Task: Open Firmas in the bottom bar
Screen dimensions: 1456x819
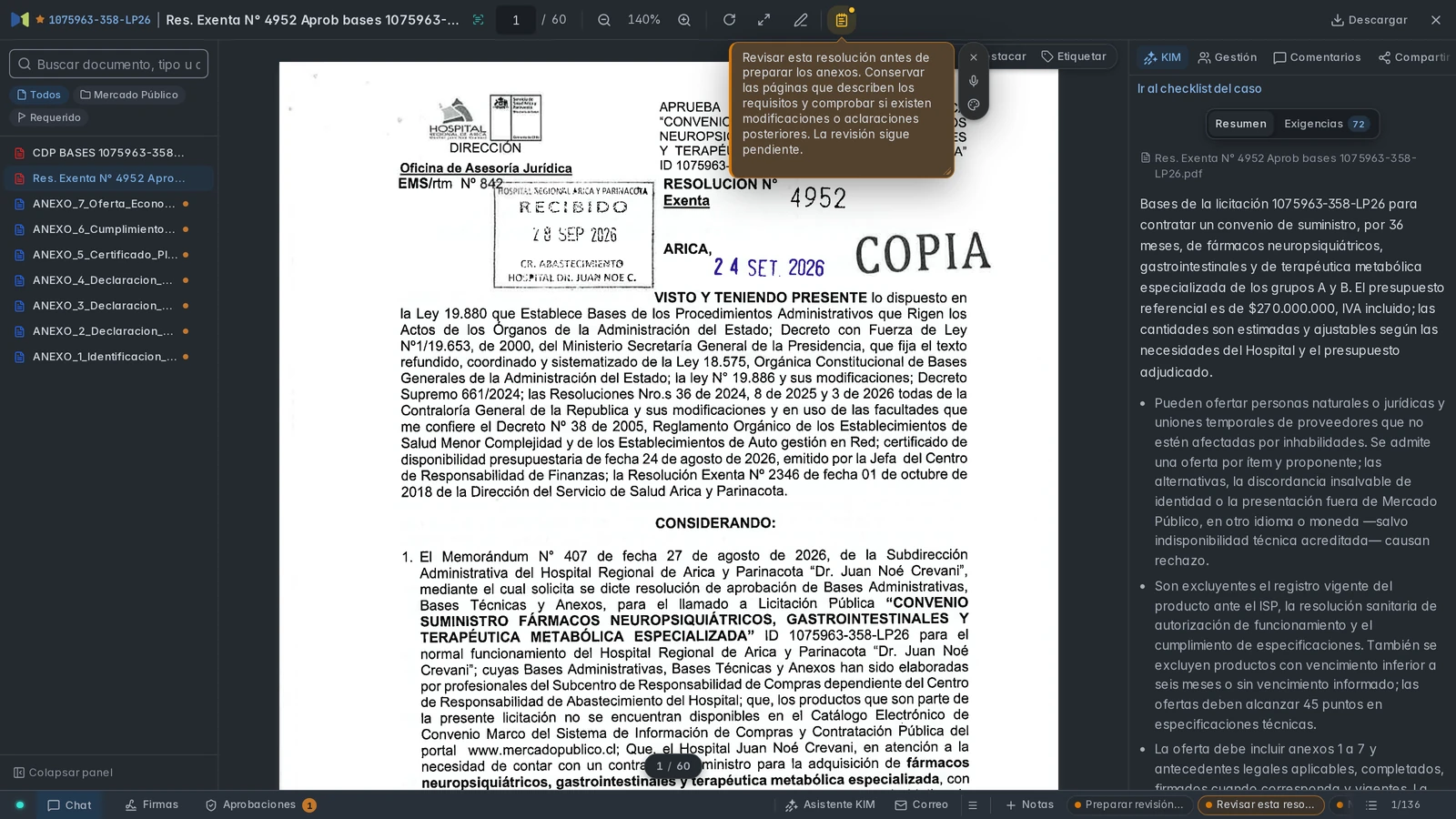Action: pos(152,804)
